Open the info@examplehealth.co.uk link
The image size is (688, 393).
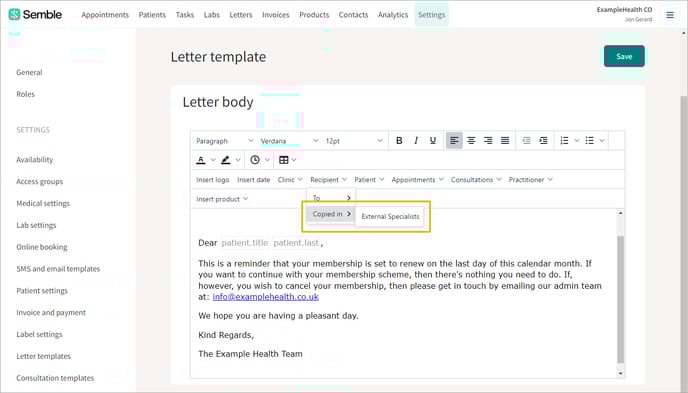(265, 297)
